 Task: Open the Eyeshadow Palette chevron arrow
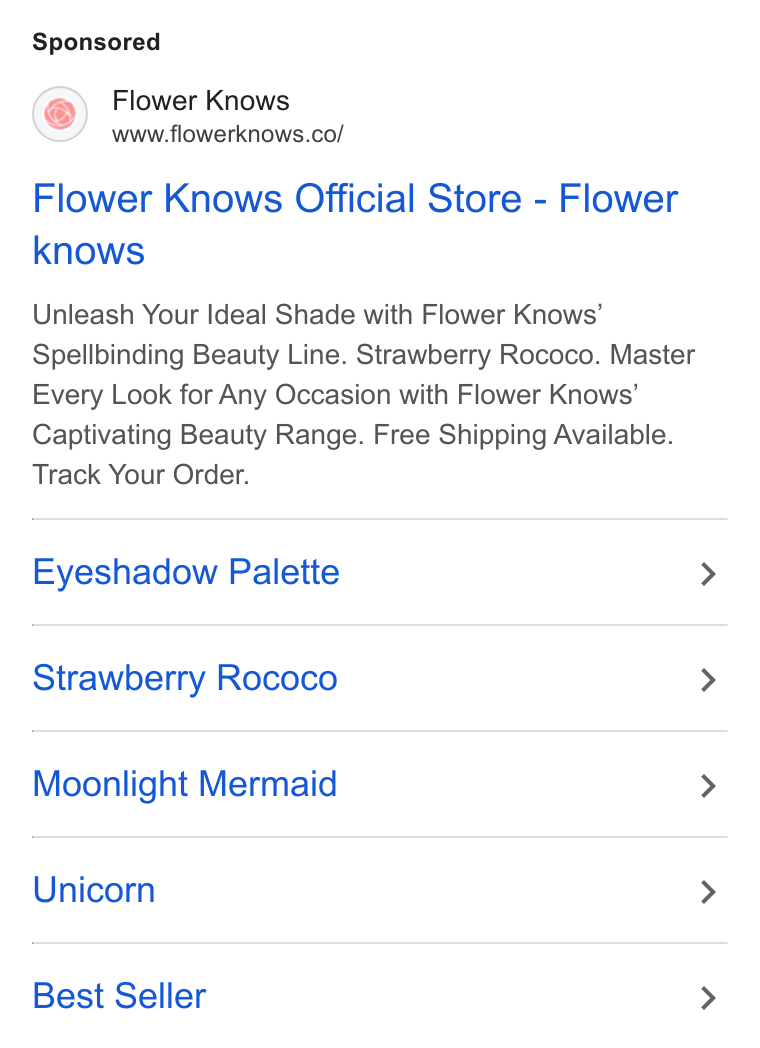709,573
